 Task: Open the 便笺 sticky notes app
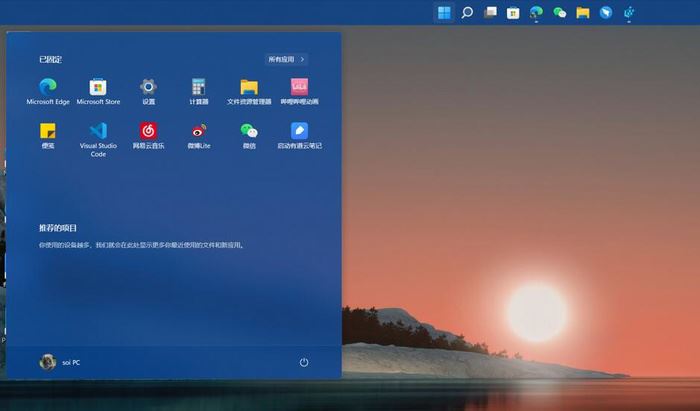[48, 132]
